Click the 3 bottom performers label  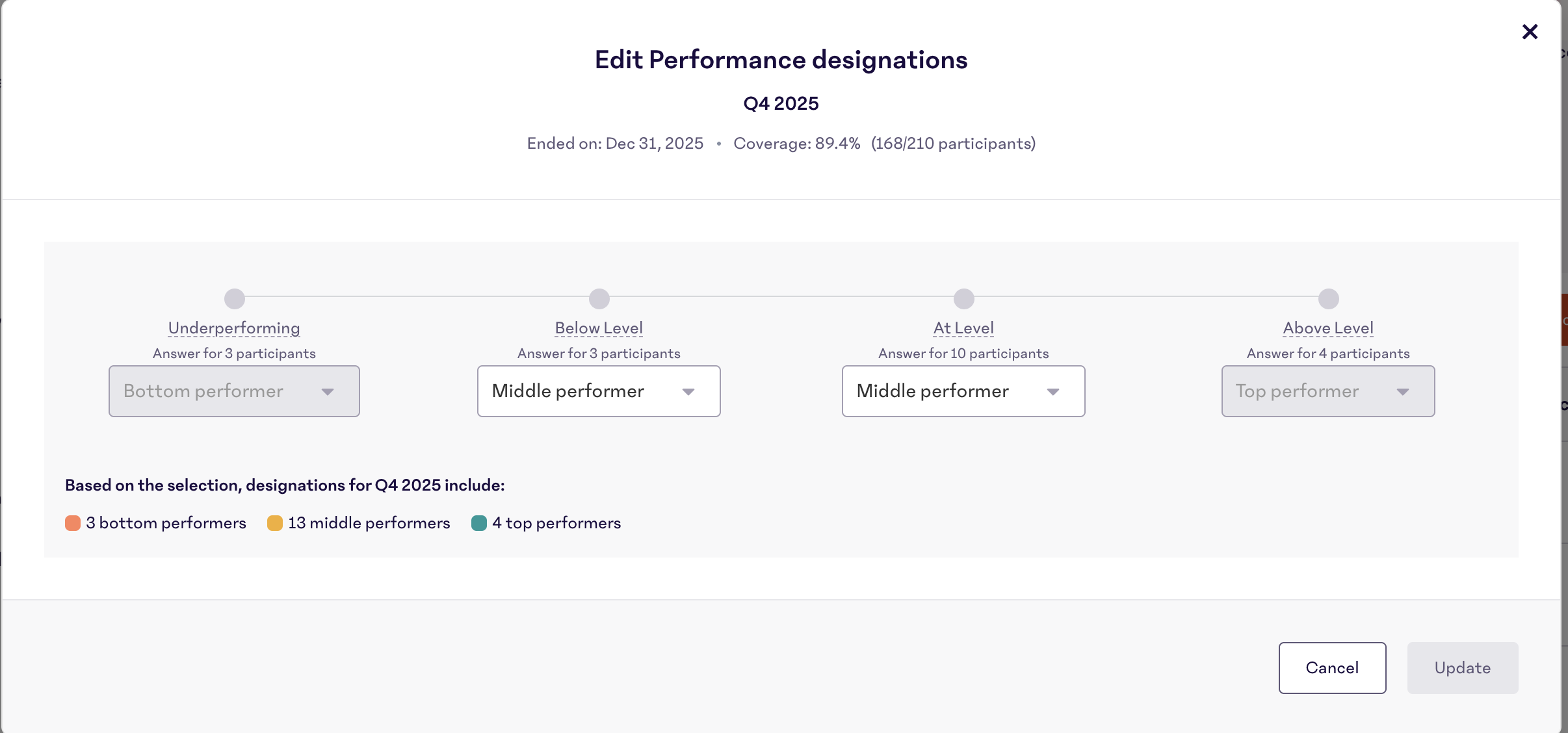[166, 522]
